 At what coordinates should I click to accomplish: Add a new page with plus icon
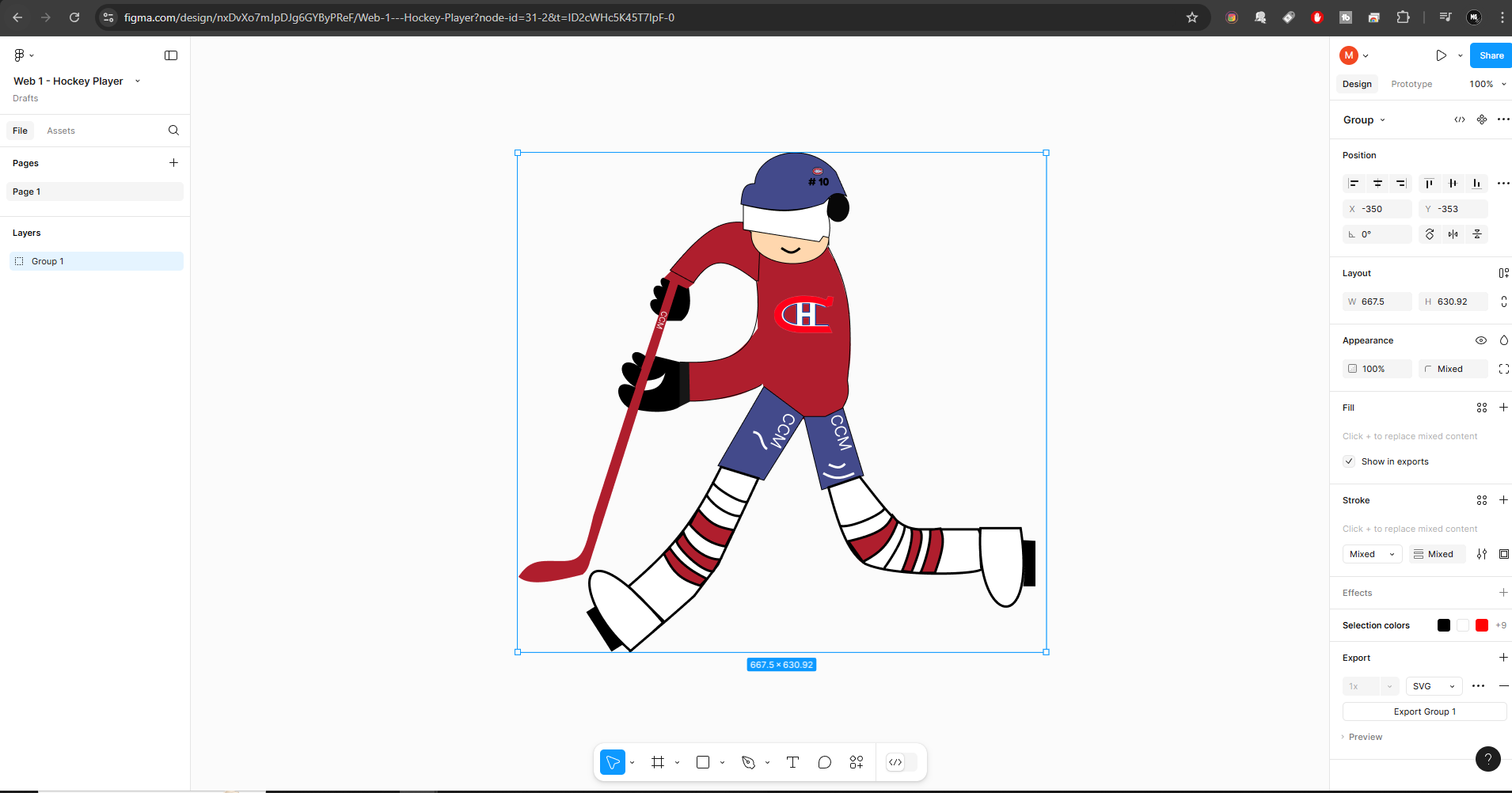click(x=173, y=163)
